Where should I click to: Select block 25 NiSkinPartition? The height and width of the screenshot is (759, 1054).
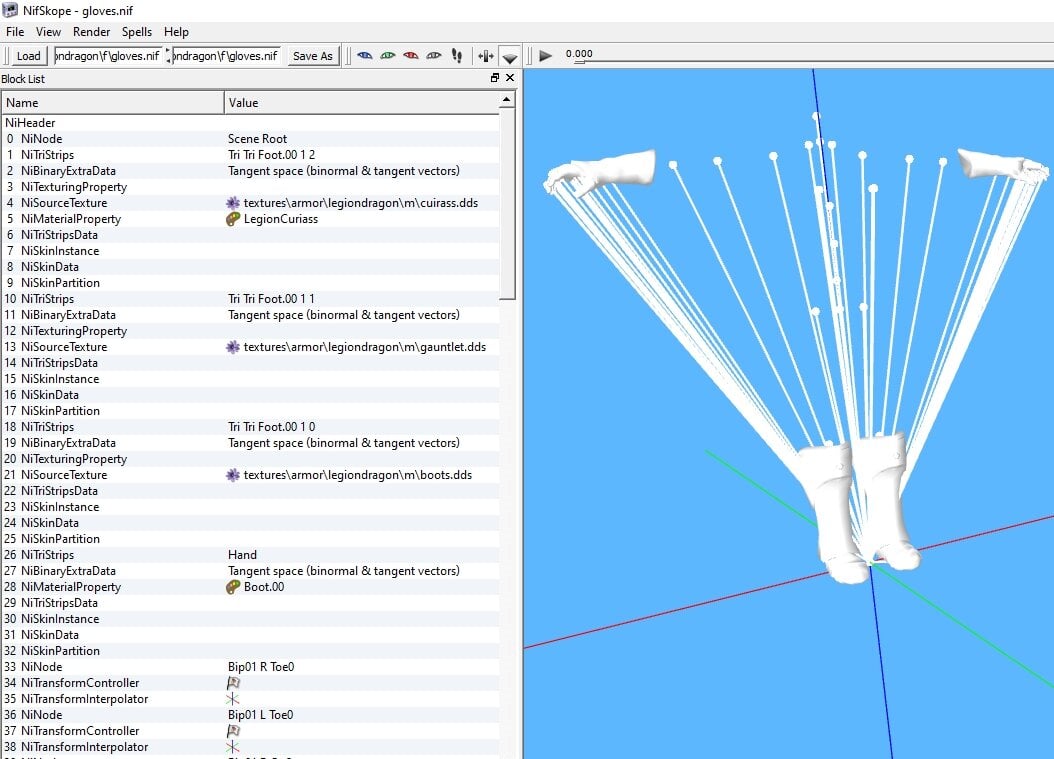pyautogui.click(x=251, y=539)
